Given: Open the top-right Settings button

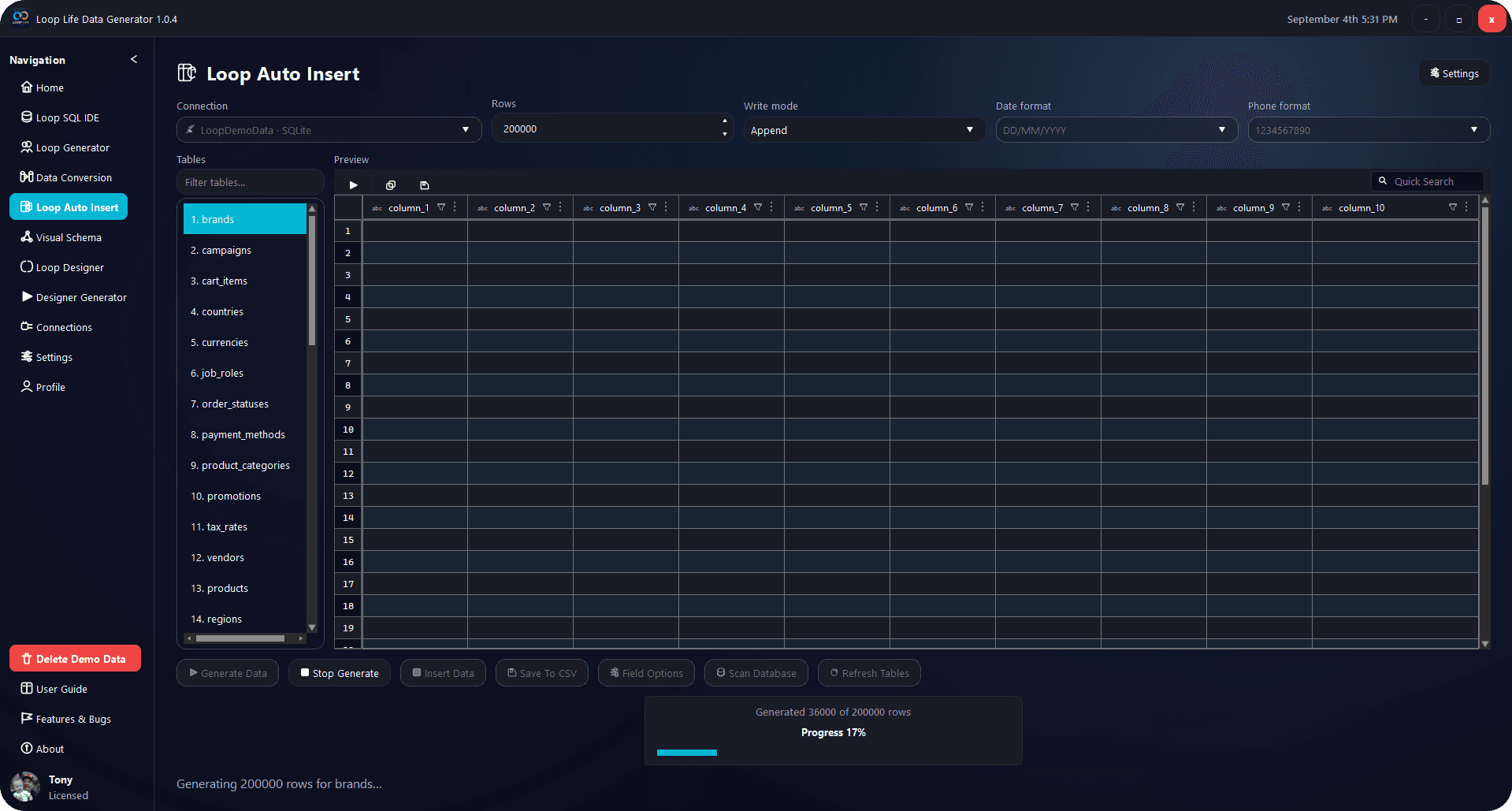Looking at the screenshot, I should point(1454,73).
